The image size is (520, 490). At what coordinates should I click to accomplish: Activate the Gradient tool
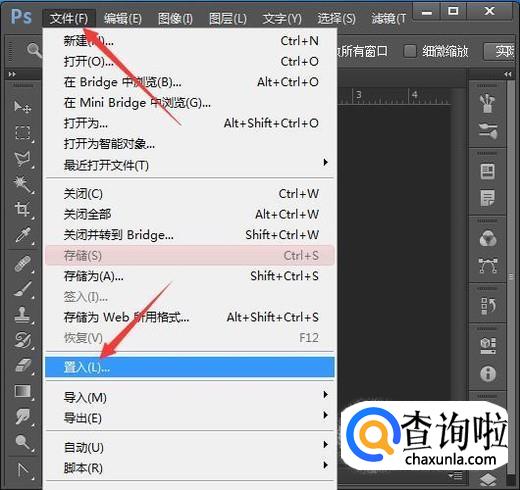point(23,391)
